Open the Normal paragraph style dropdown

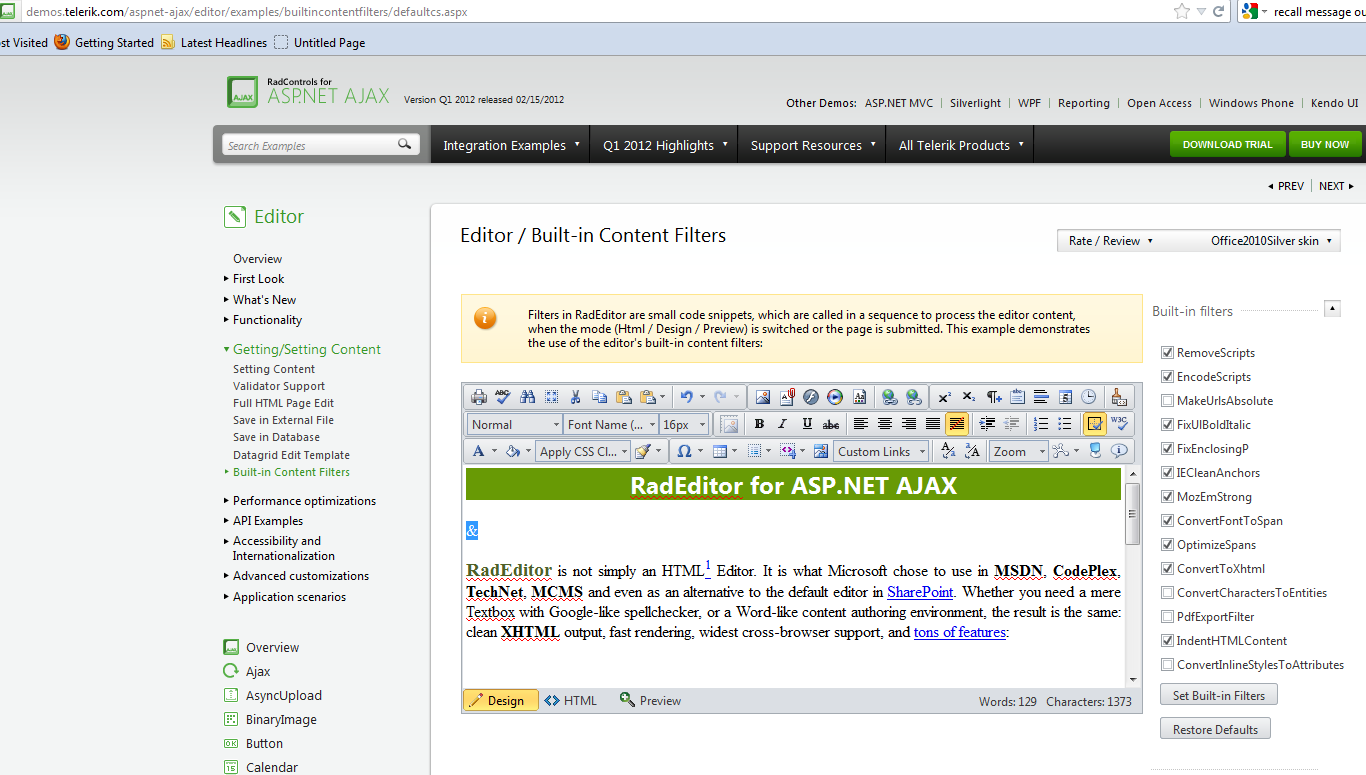point(514,424)
